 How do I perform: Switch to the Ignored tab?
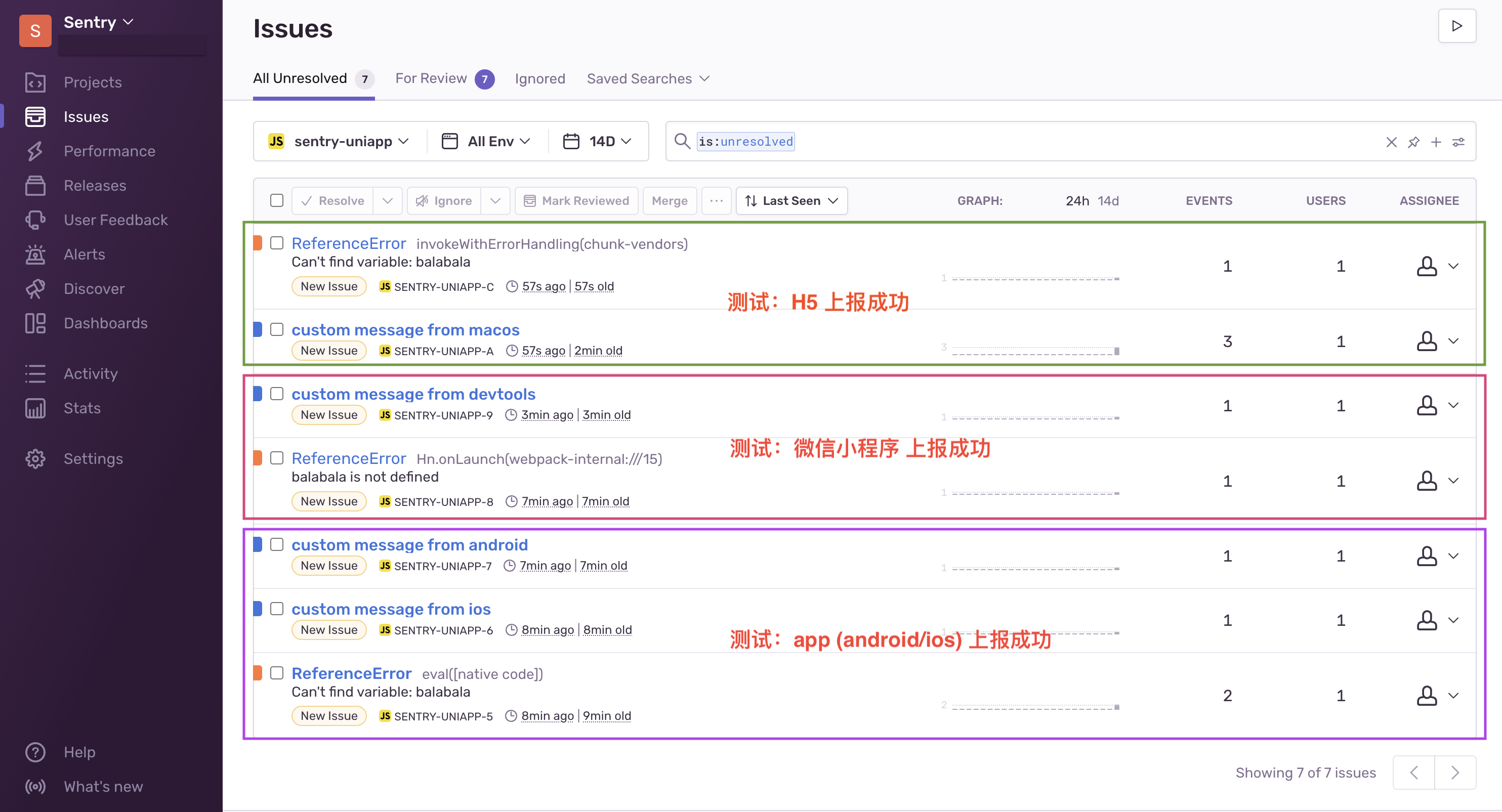point(539,79)
